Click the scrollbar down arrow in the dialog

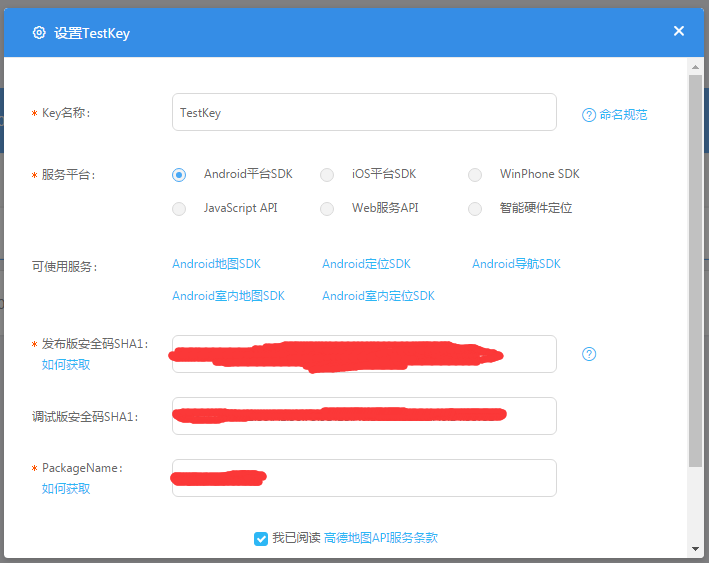tap(695, 549)
